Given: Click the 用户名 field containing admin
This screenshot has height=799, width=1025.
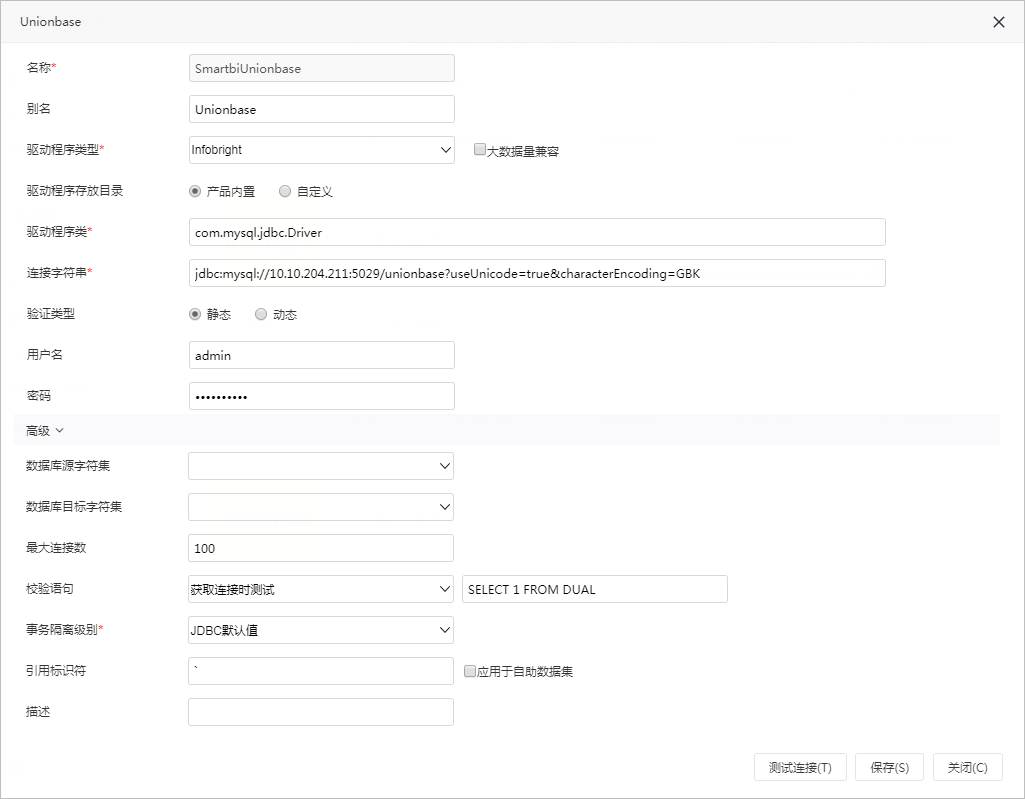Looking at the screenshot, I should pos(322,355).
